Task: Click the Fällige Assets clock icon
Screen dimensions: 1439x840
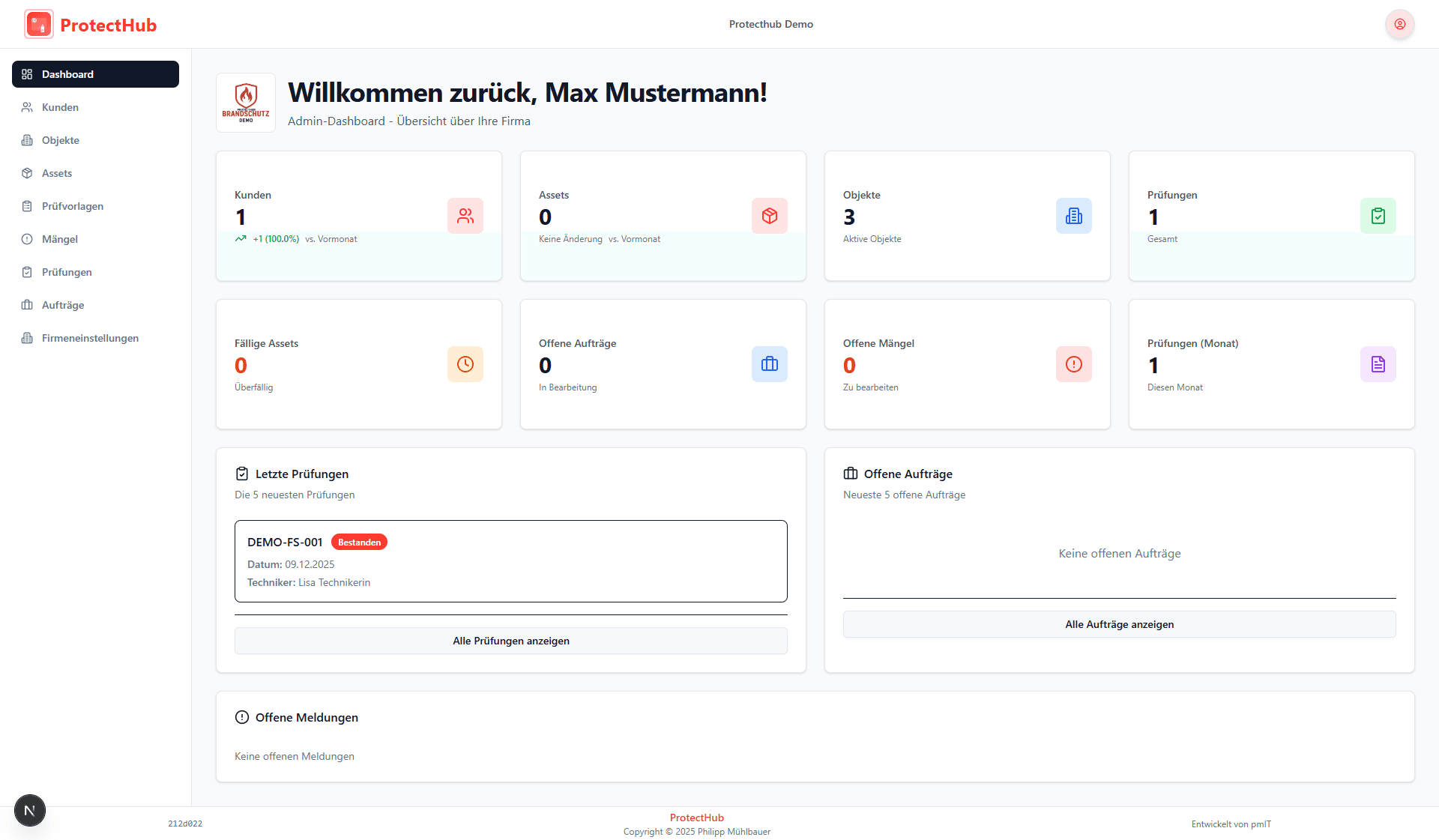Action: coord(465,364)
